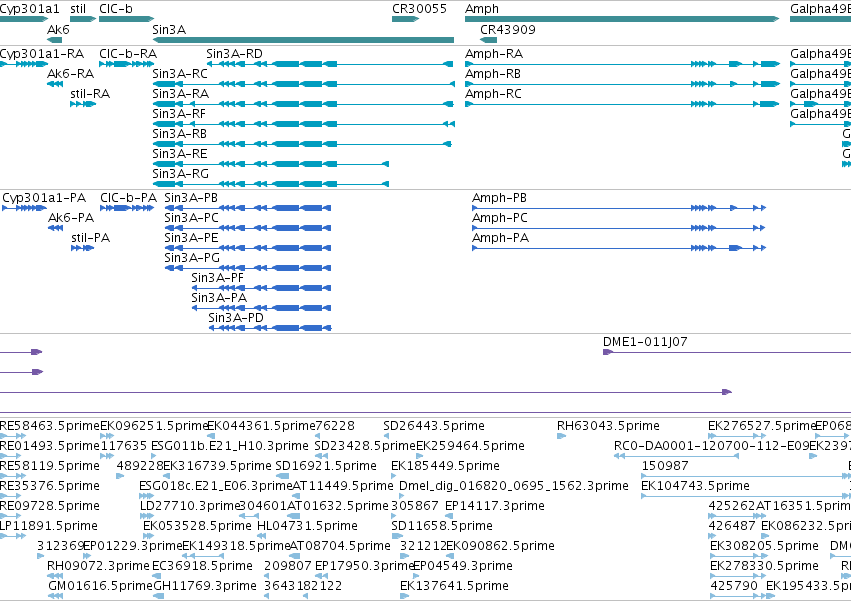The height and width of the screenshot is (601, 851).
Task: Click the CR30055 gene label
Action: 420,9
